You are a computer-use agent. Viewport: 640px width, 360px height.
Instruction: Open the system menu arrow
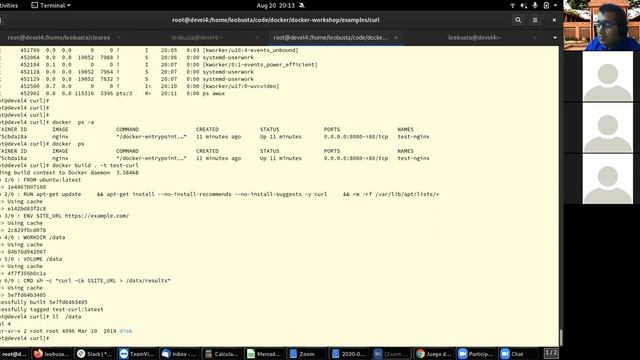(556, 5)
